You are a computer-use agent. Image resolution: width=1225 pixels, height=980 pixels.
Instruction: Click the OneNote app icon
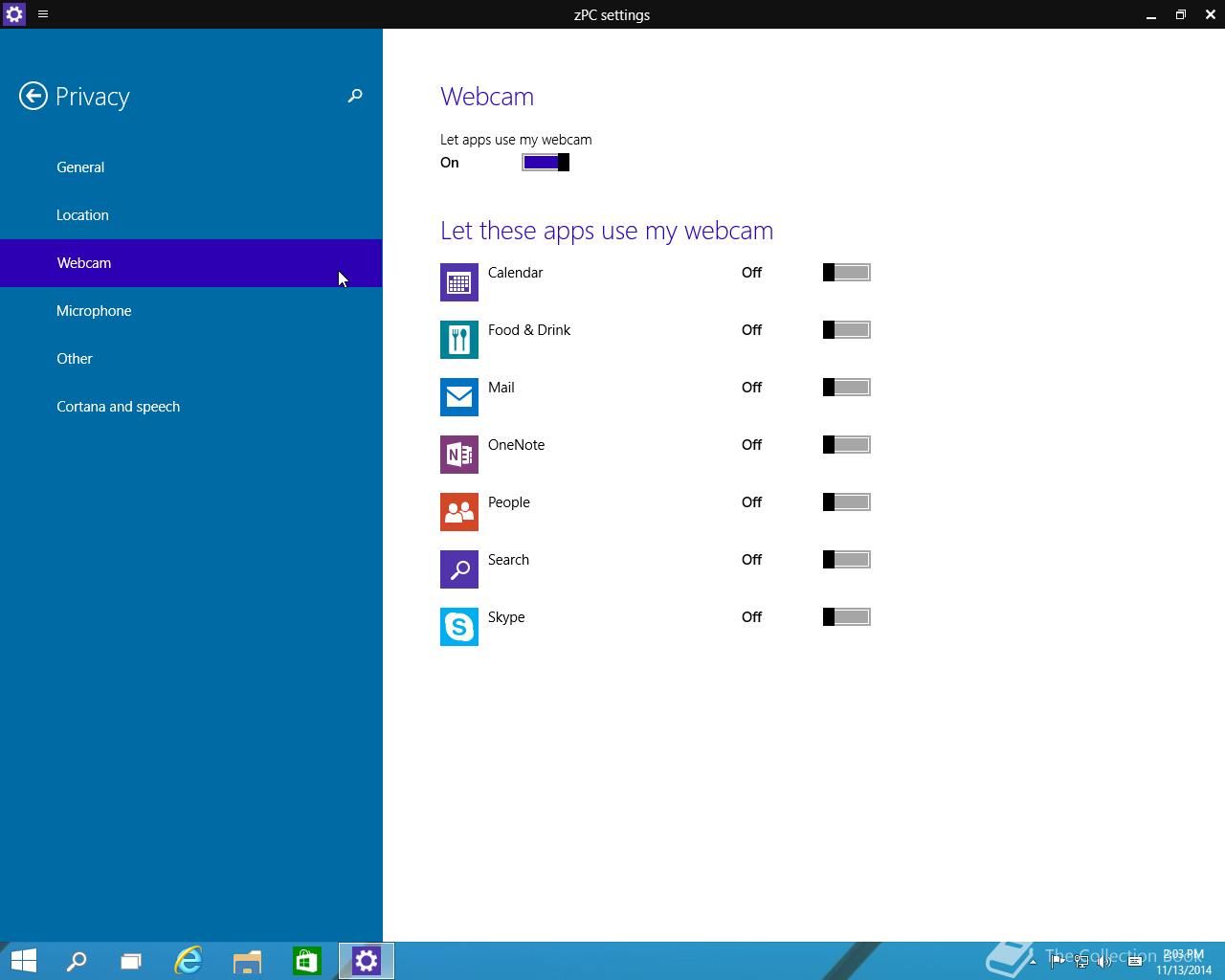point(459,455)
